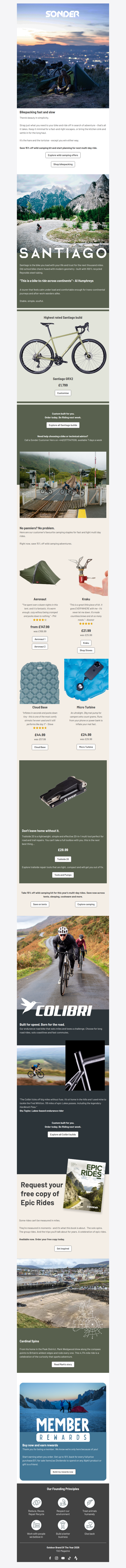
Task: Click the Treat animals humanely icon
Action: [89, 1502]
